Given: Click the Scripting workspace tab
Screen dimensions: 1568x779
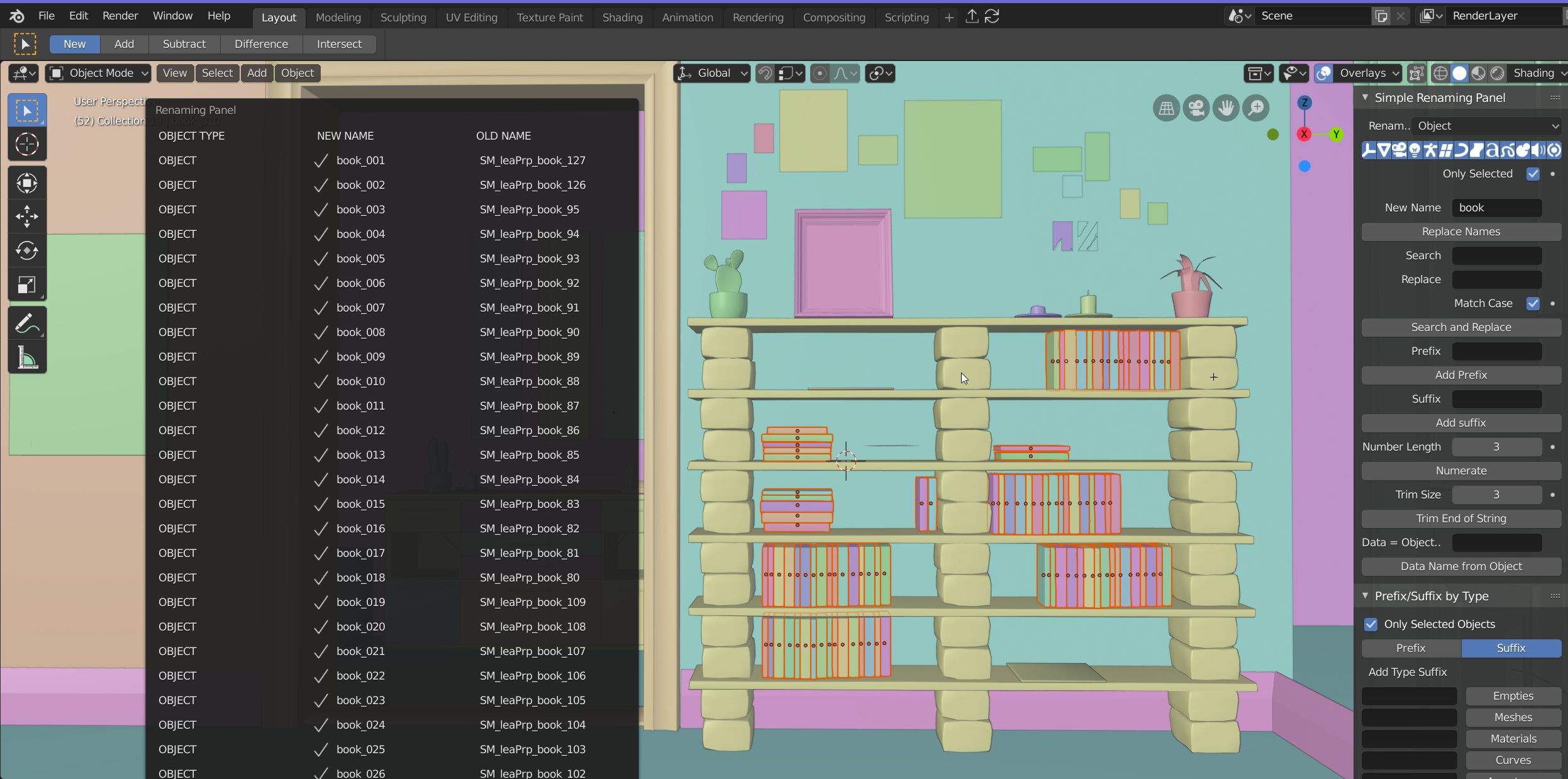Looking at the screenshot, I should pos(907,17).
